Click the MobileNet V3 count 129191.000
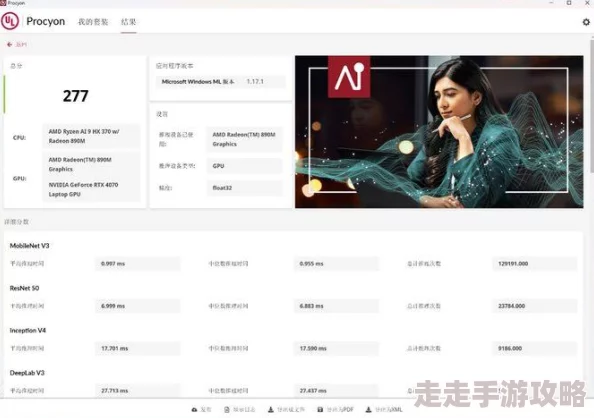 click(535, 264)
